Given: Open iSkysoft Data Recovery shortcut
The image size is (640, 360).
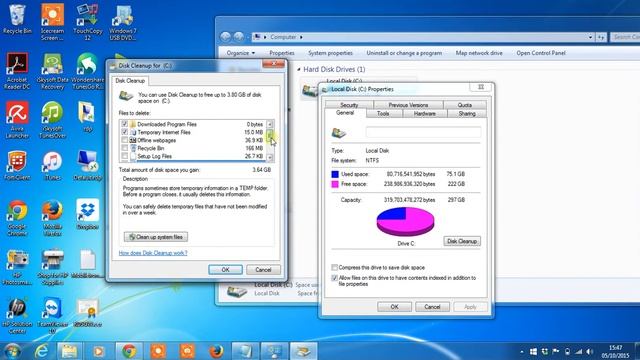Looking at the screenshot, I should (x=52, y=70).
